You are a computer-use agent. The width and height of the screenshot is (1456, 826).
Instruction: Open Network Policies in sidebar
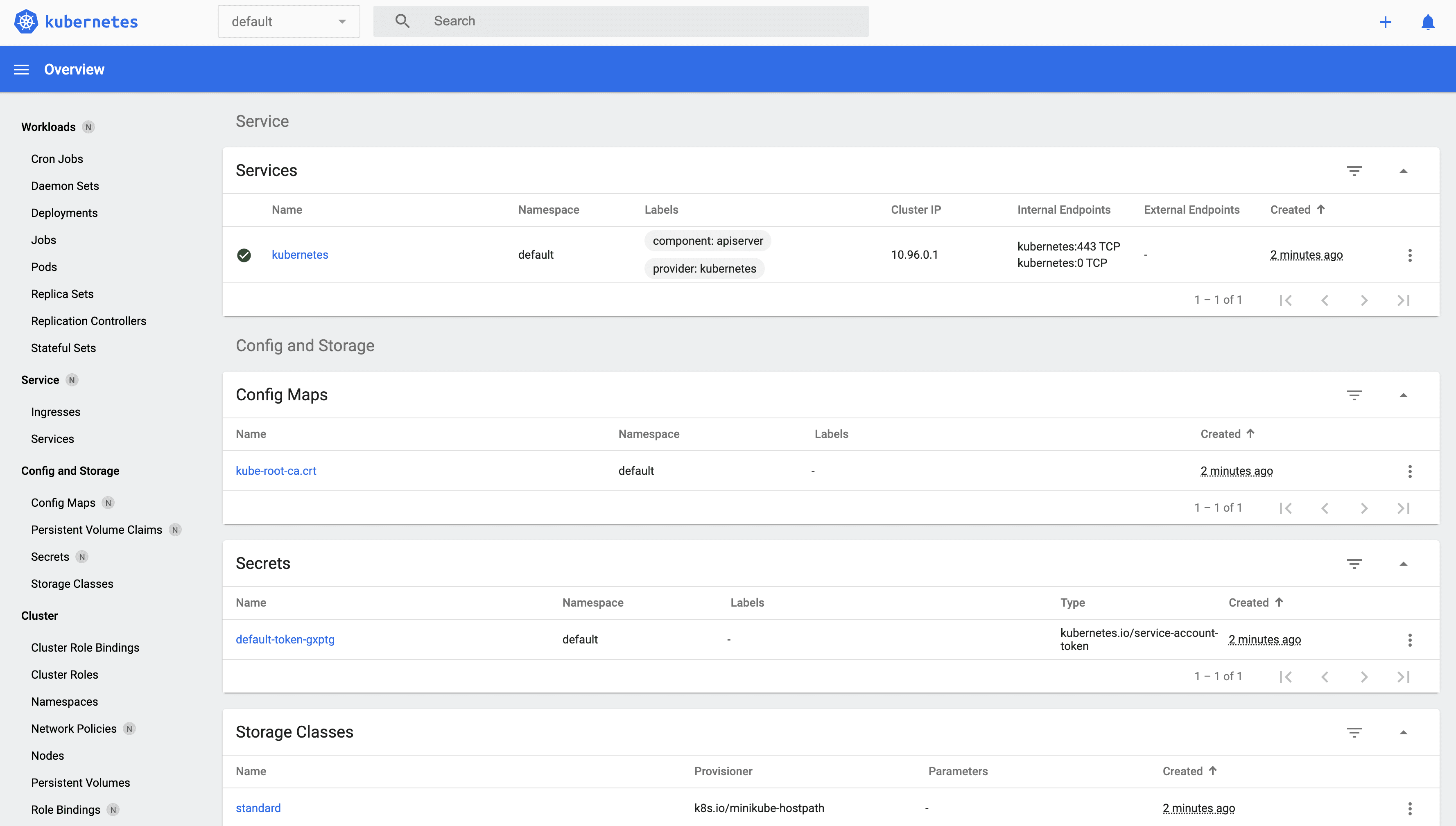click(74, 729)
